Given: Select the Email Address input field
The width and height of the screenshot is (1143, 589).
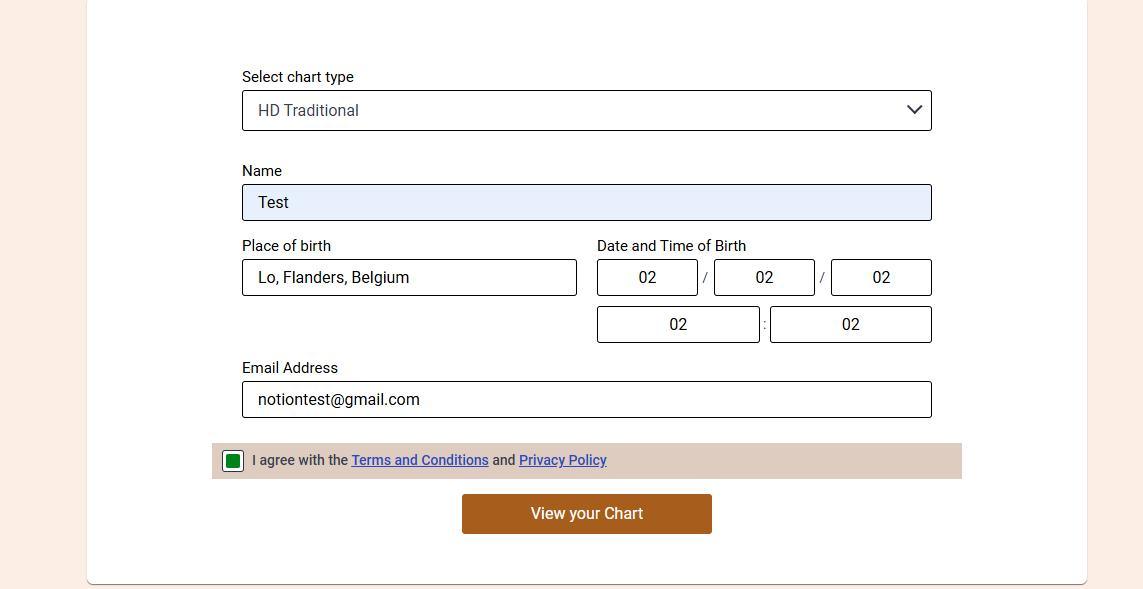Looking at the screenshot, I should tap(586, 400).
